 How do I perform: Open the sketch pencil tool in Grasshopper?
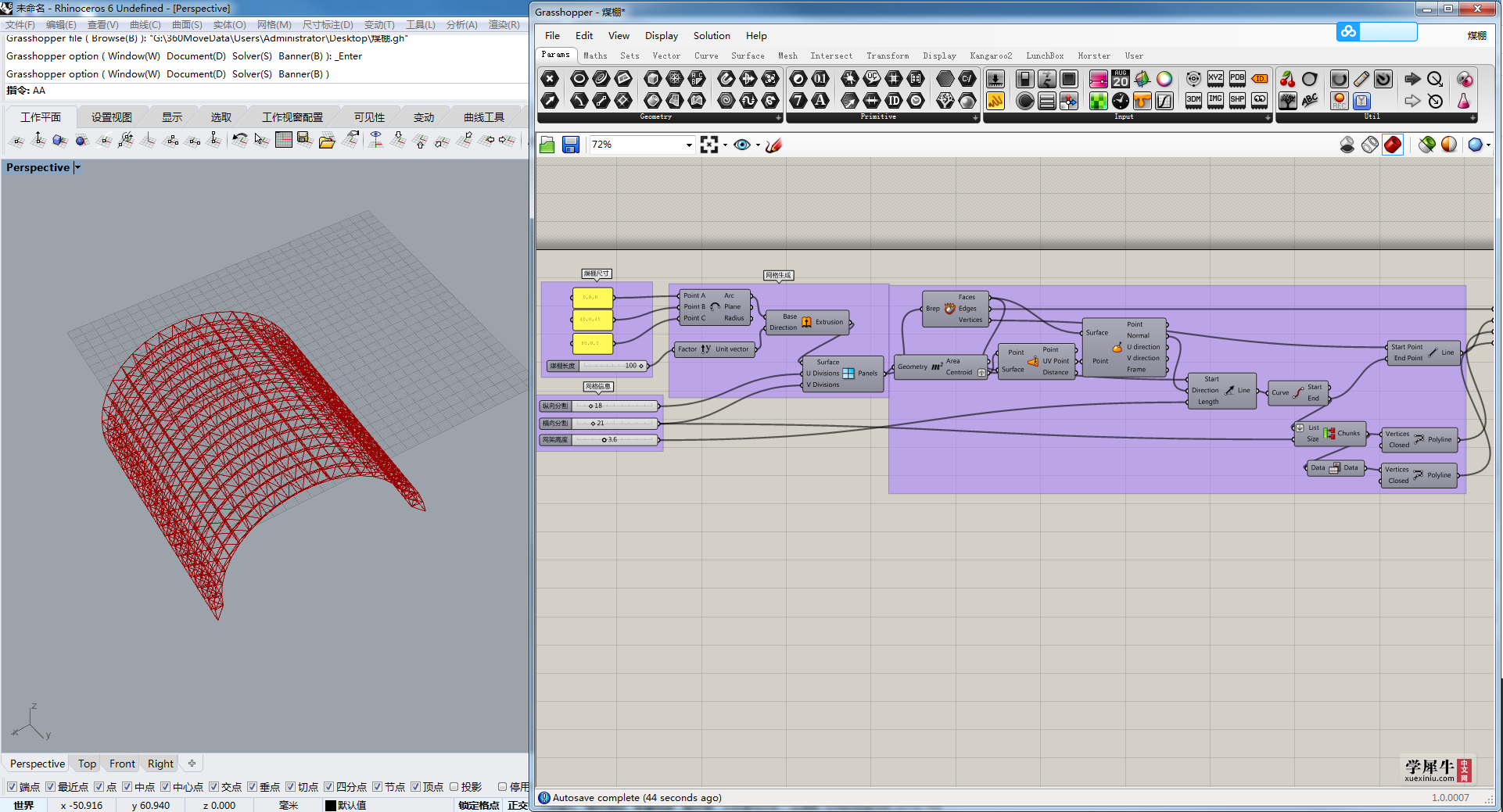pyautogui.click(x=774, y=145)
